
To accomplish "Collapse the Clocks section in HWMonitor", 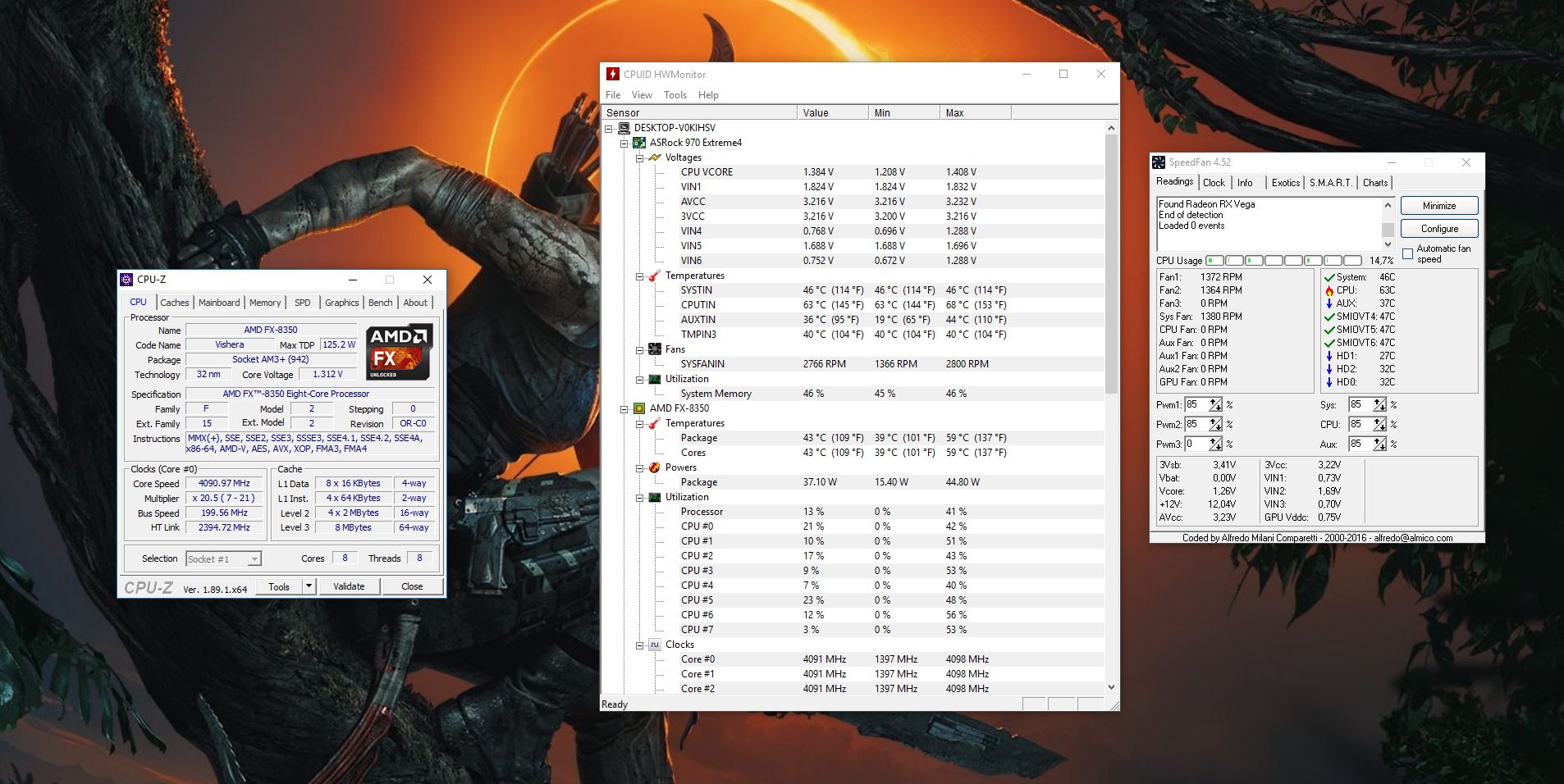I will click(x=640, y=645).
